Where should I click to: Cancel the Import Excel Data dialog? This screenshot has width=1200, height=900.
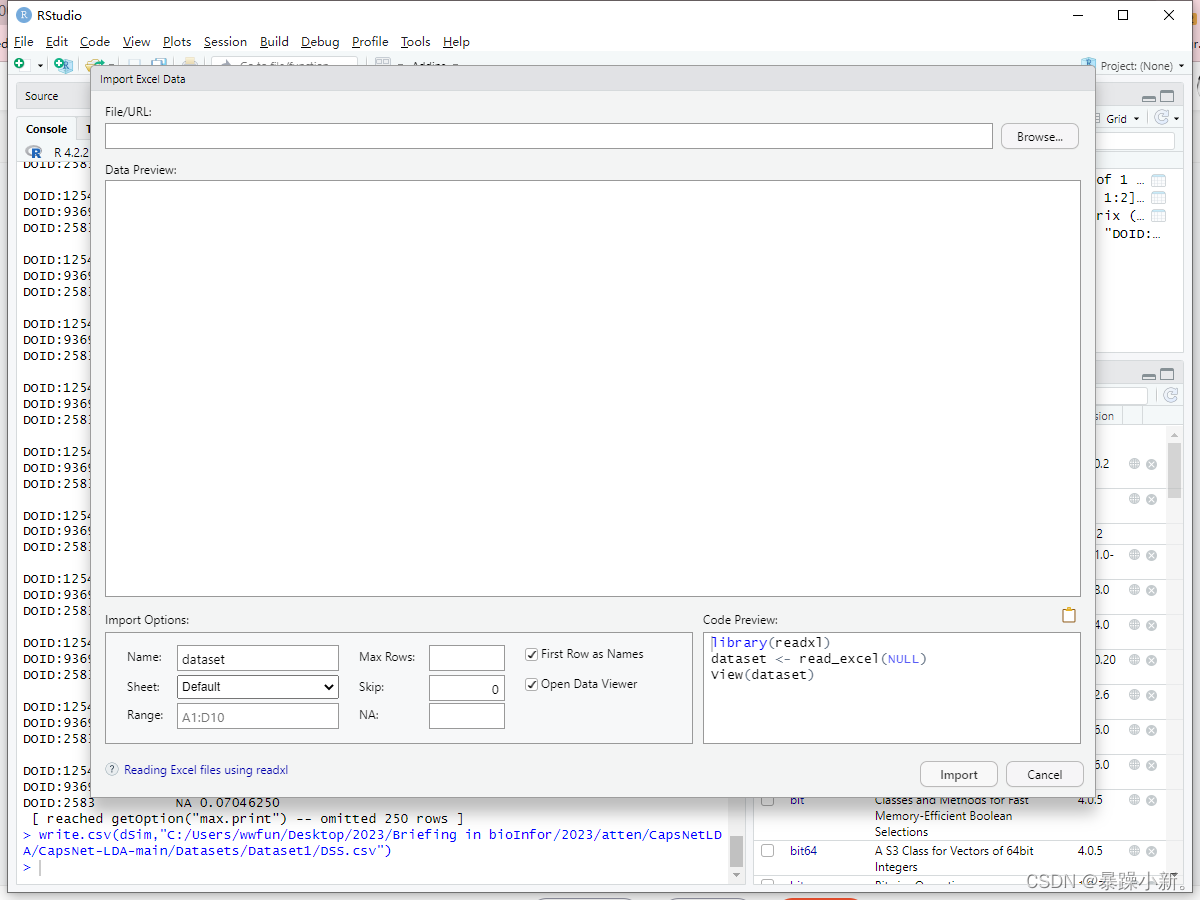(x=1045, y=775)
